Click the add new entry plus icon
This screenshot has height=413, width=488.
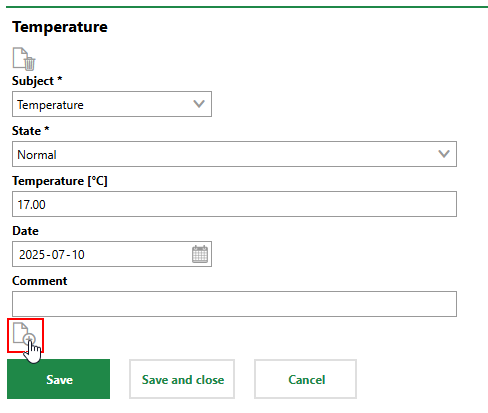click(24, 334)
